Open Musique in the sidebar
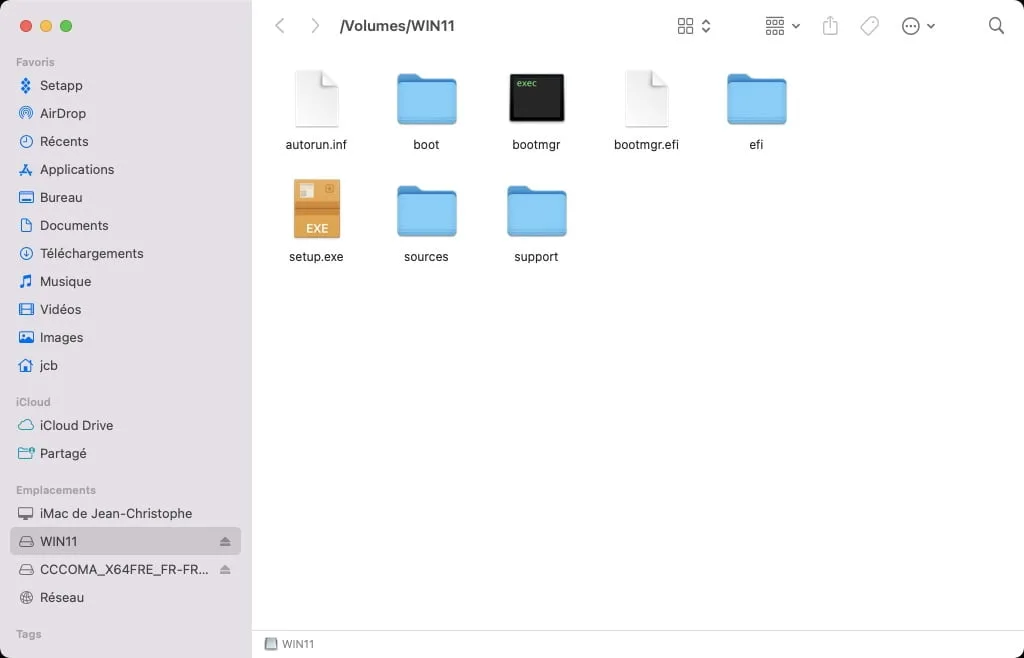Image resolution: width=1024 pixels, height=658 pixels. (125, 282)
